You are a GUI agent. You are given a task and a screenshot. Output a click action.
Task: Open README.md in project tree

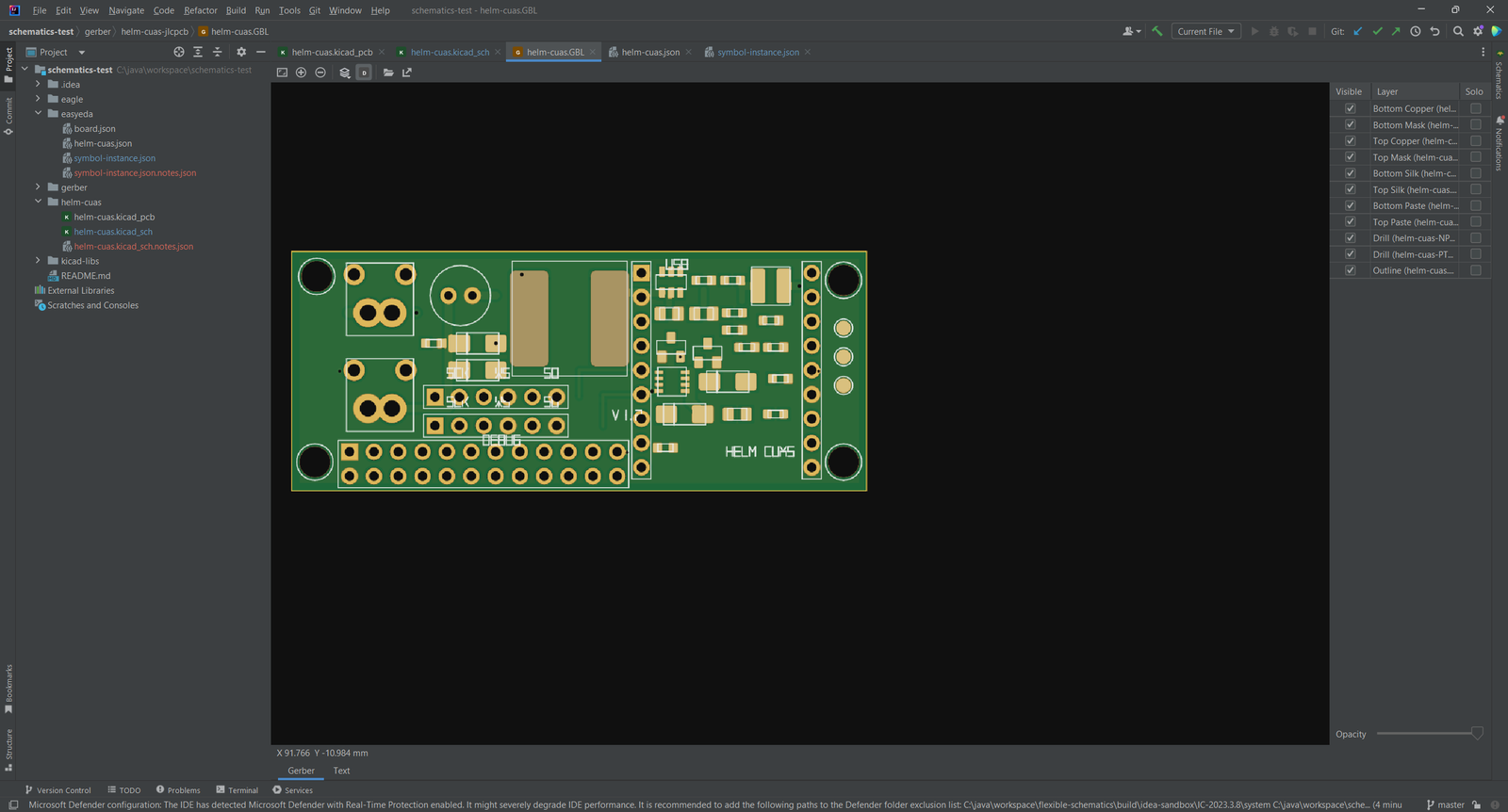click(86, 276)
